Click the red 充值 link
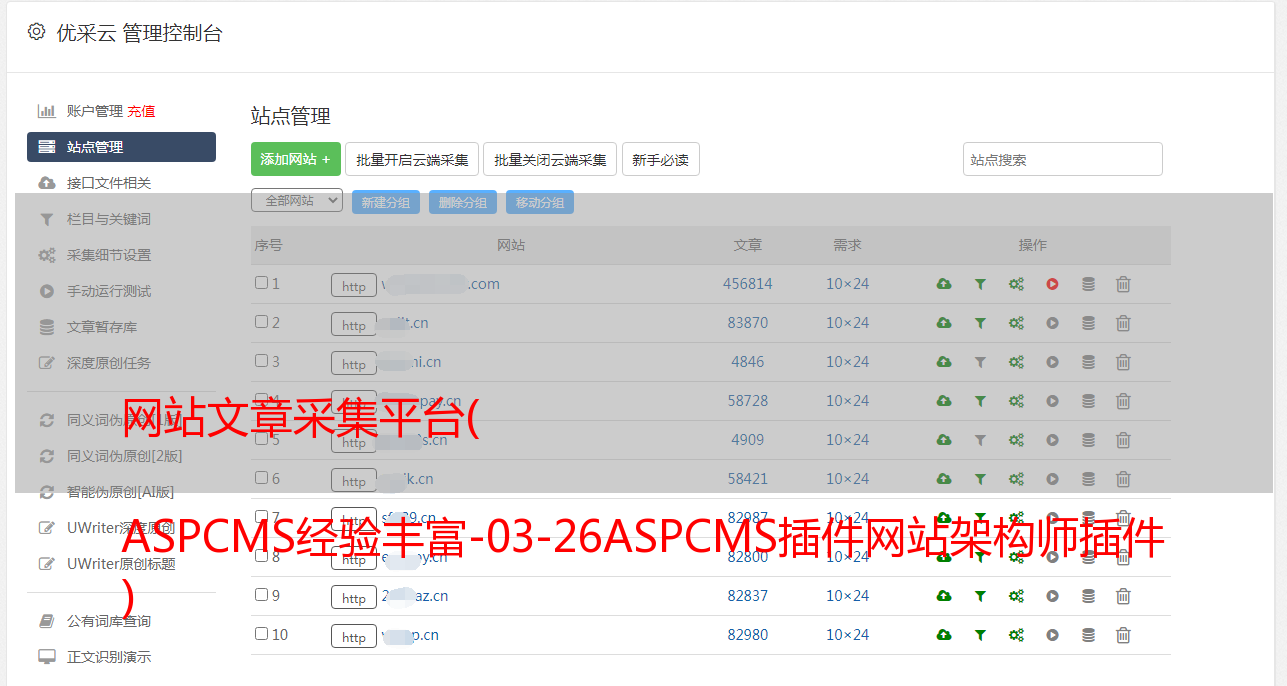The image size is (1287, 686). pyautogui.click(x=141, y=111)
